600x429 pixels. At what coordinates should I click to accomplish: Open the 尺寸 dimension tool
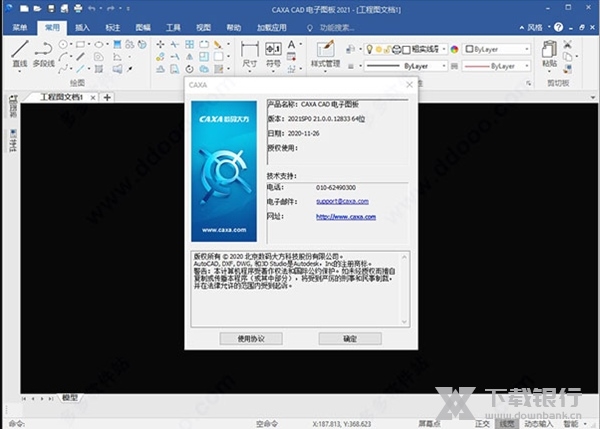(x=249, y=54)
